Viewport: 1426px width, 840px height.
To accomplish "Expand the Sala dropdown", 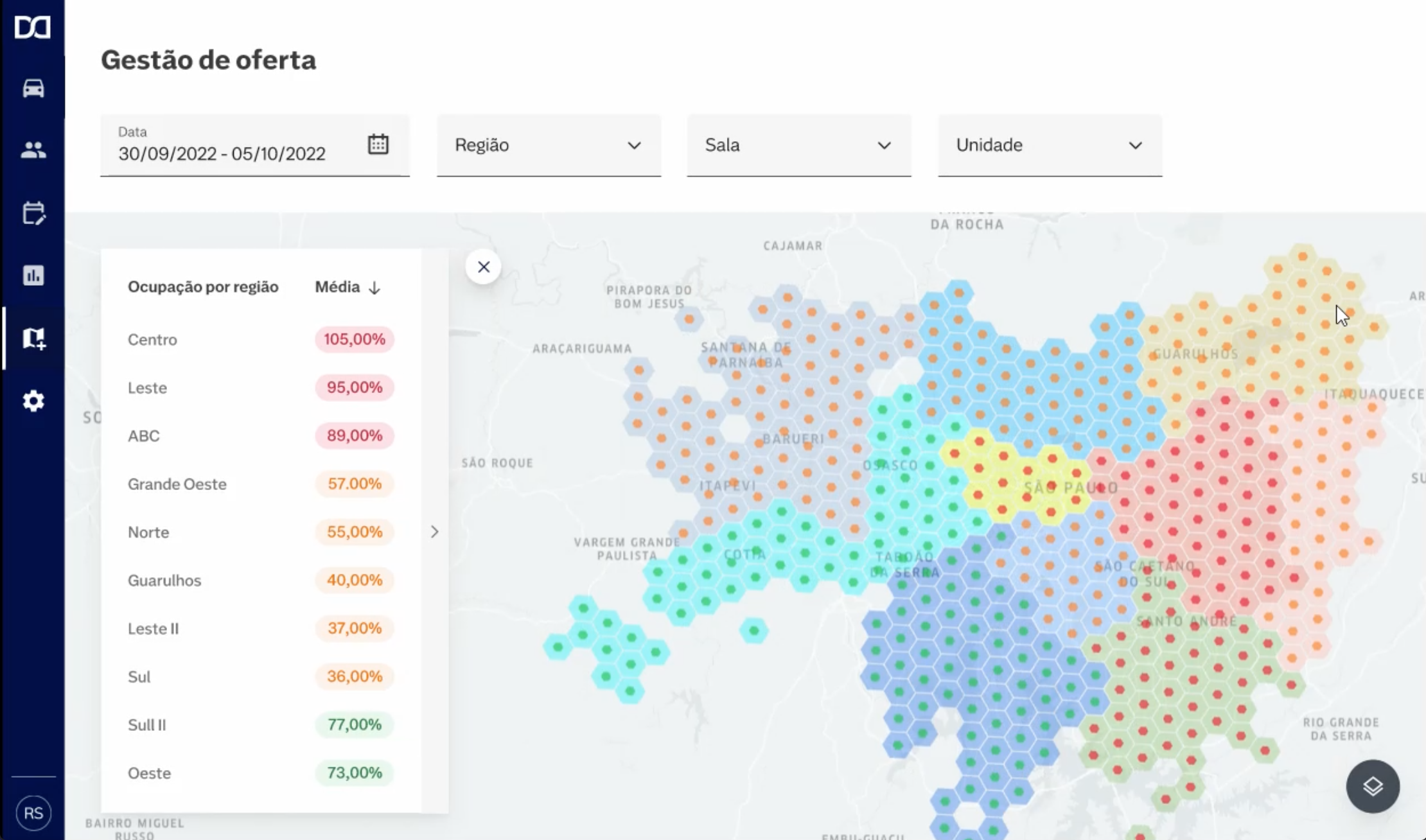I will [798, 145].
